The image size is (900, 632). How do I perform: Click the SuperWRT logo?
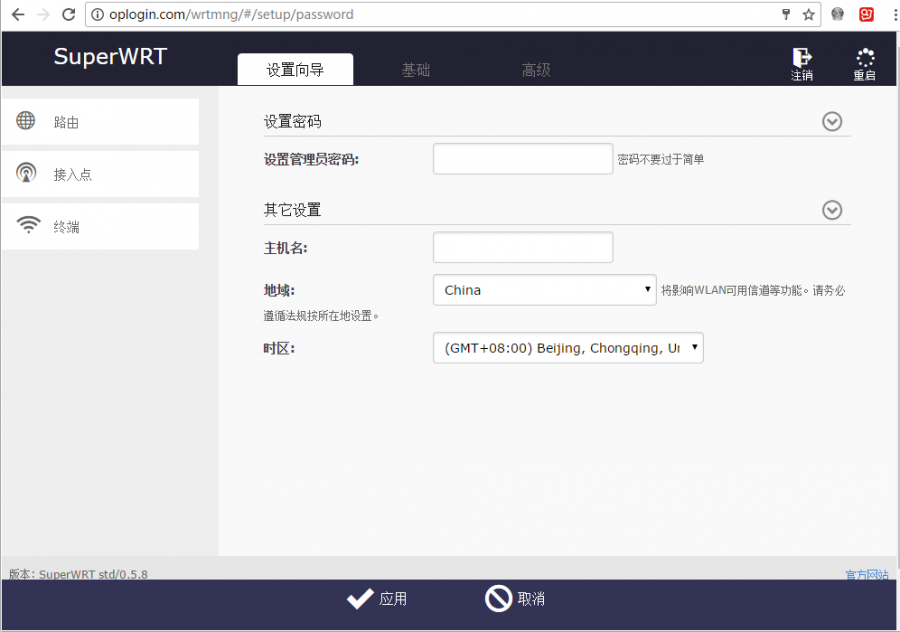pyautogui.click(x=110, y=57)
